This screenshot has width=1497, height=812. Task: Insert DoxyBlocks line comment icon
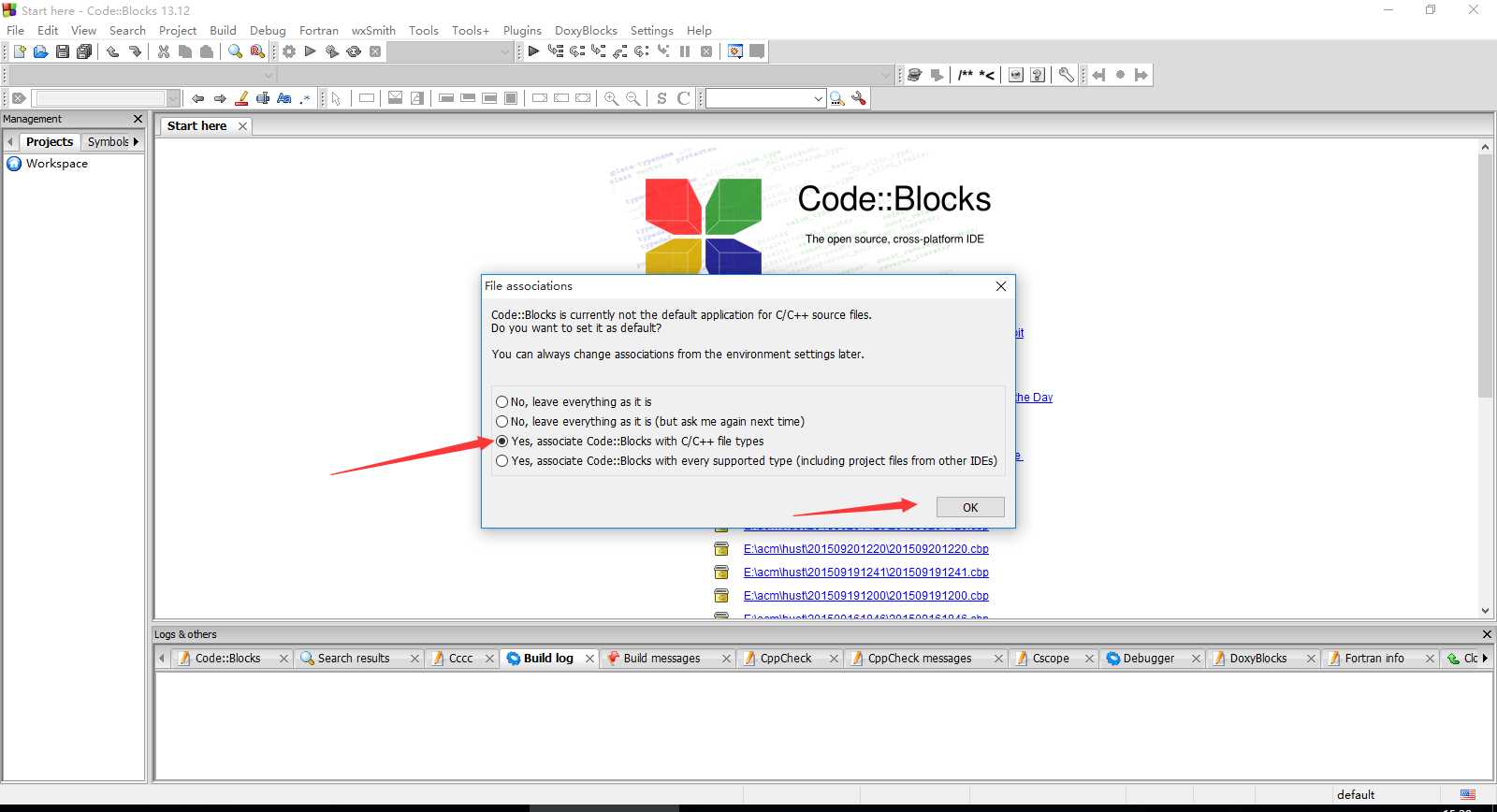987,75
